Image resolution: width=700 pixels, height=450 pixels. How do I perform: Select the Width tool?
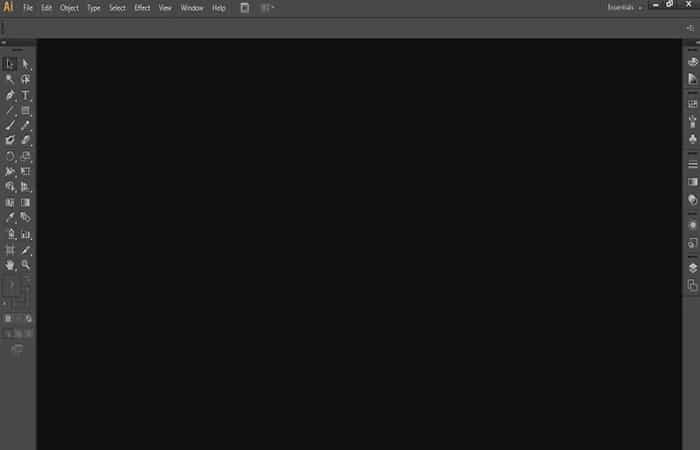click(10, 171)
